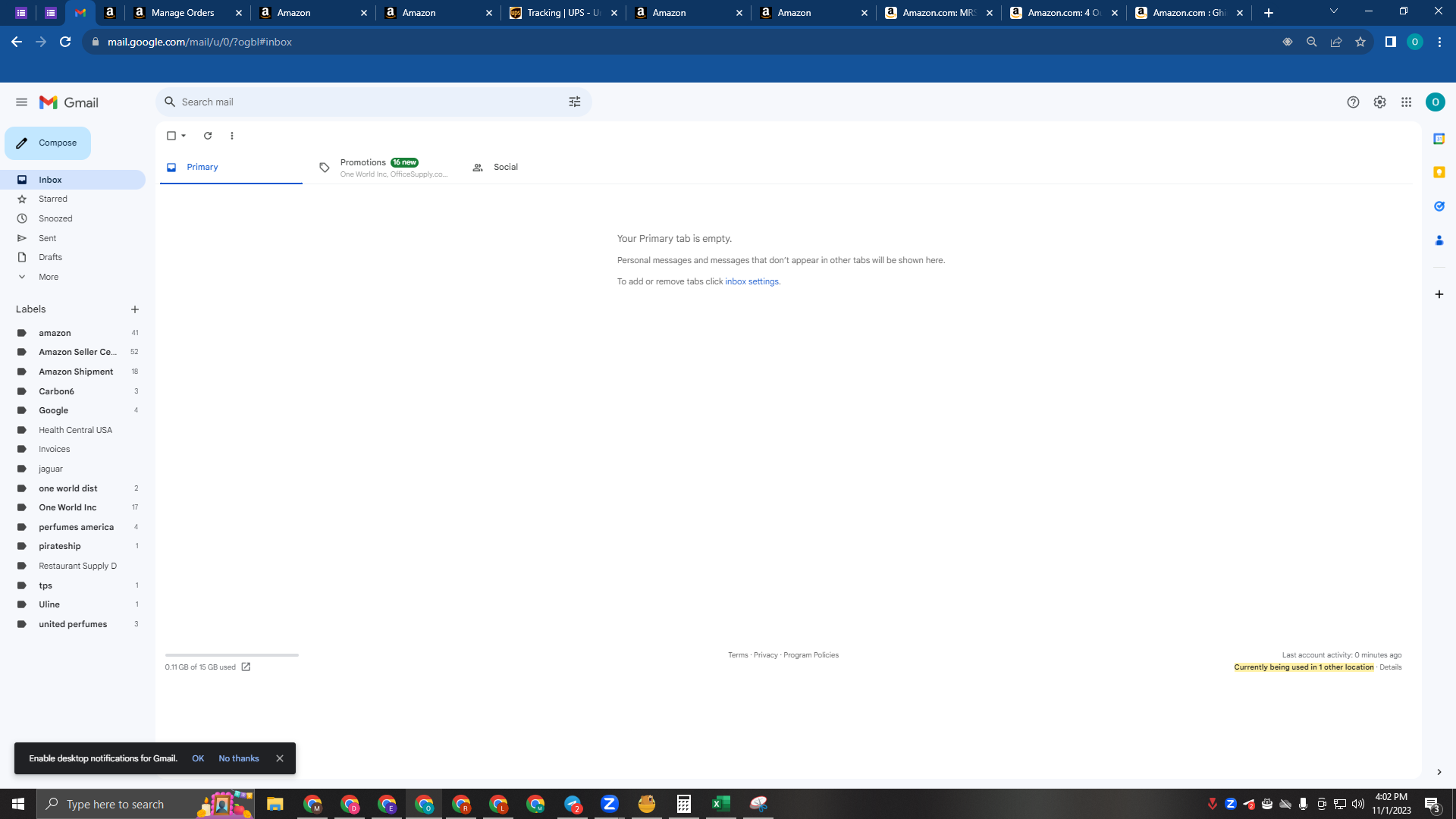
Task: Open Calendar side panel icon
Action: pos(1439,139)
